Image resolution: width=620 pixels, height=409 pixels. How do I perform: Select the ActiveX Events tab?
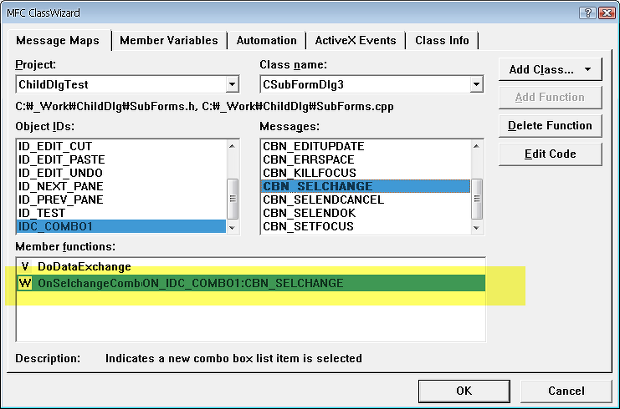pyautogui.click(x=355, y=40)
